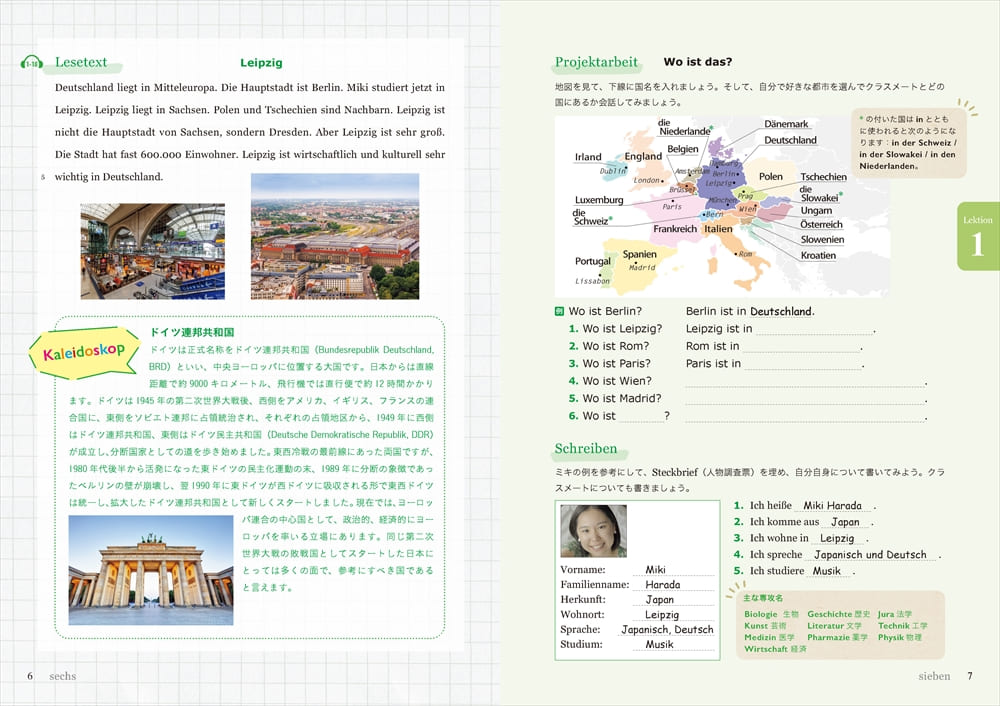
Task: Select the Lektion 1 side tab
Action: tap(977, 238)
